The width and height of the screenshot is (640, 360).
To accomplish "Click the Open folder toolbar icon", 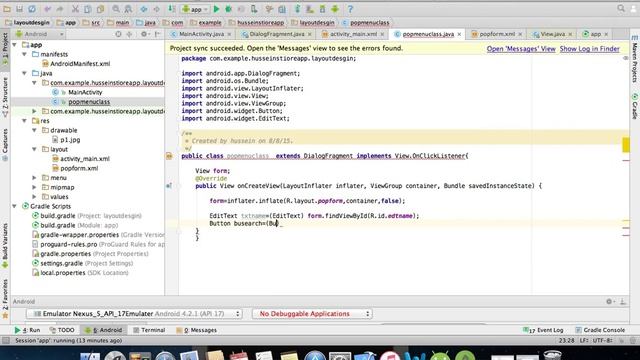I will point(7,9).
